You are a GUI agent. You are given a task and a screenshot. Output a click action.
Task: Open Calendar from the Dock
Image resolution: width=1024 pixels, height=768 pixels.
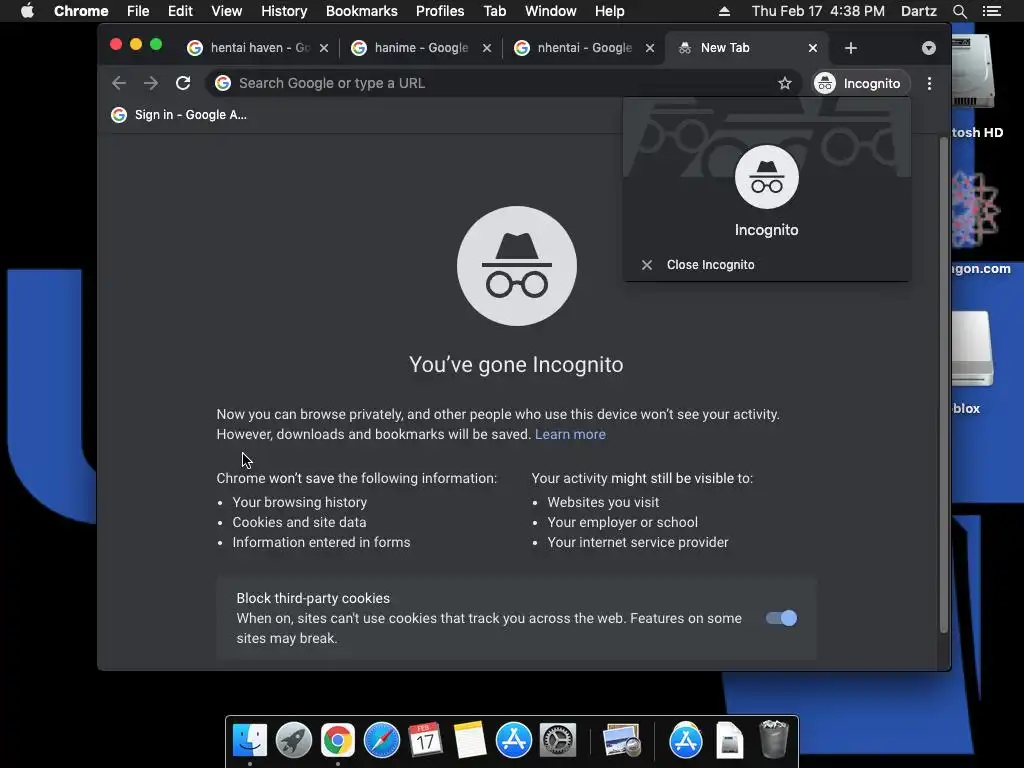pyautogui.click(x=426, y=741)
